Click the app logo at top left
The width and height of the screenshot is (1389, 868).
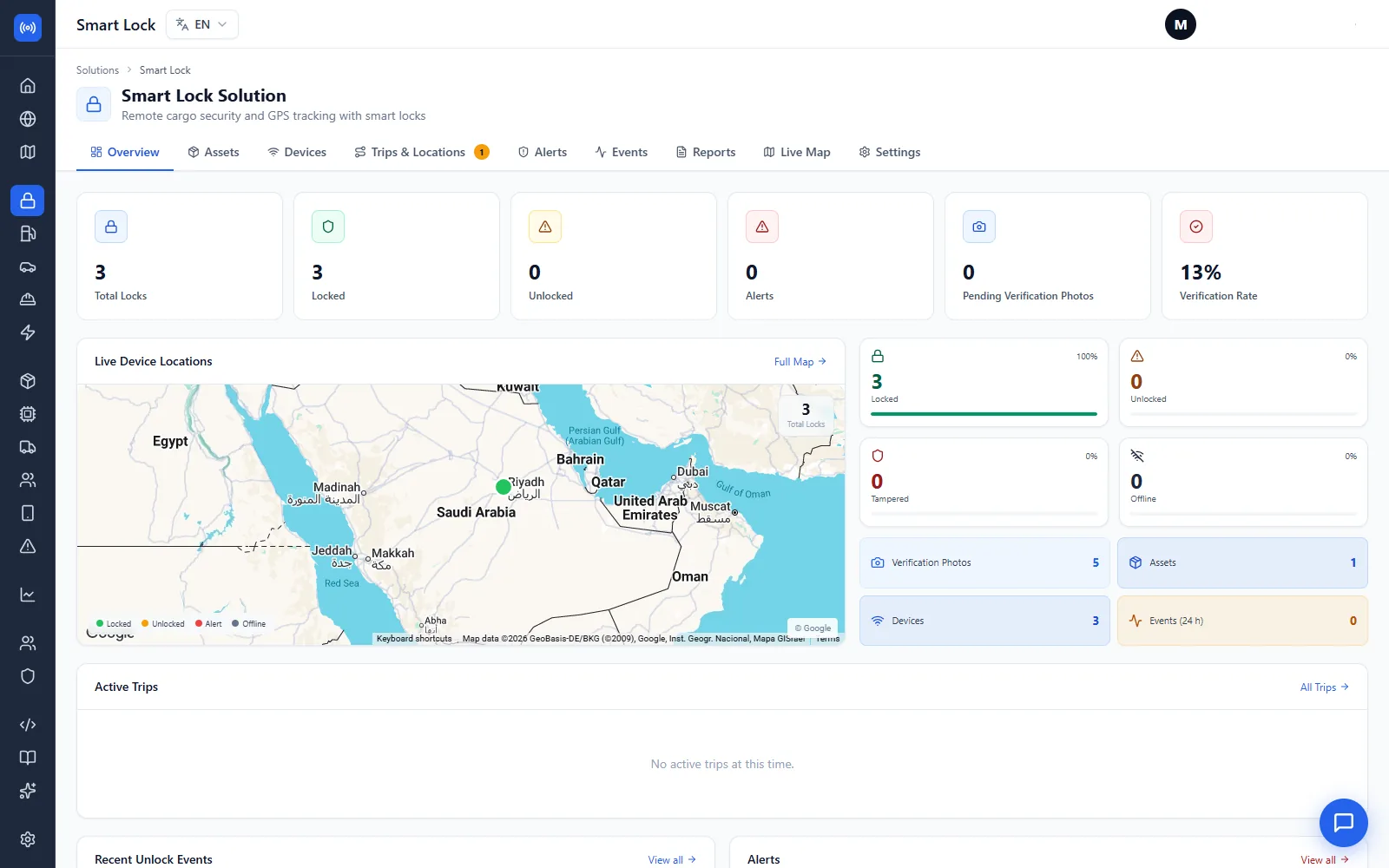28,28
